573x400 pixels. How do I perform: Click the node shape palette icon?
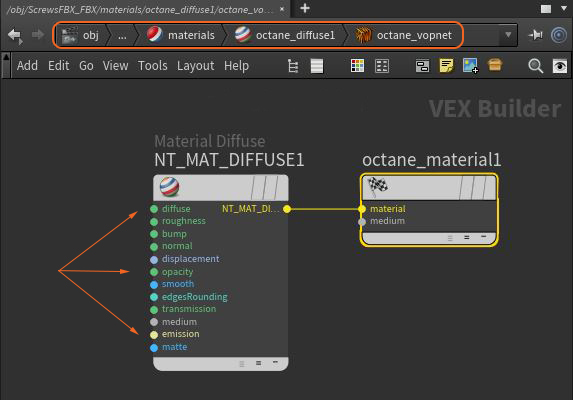(x=382, y=66)
